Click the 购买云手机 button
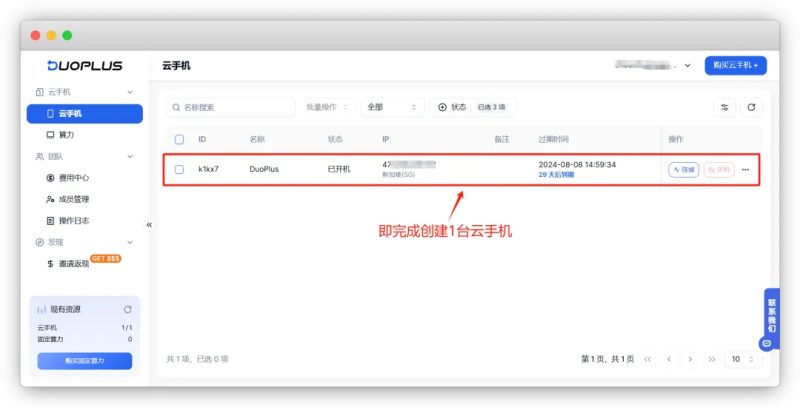This screenshot has height=407, width=800. pyautogui.click(x=736, y=65)
